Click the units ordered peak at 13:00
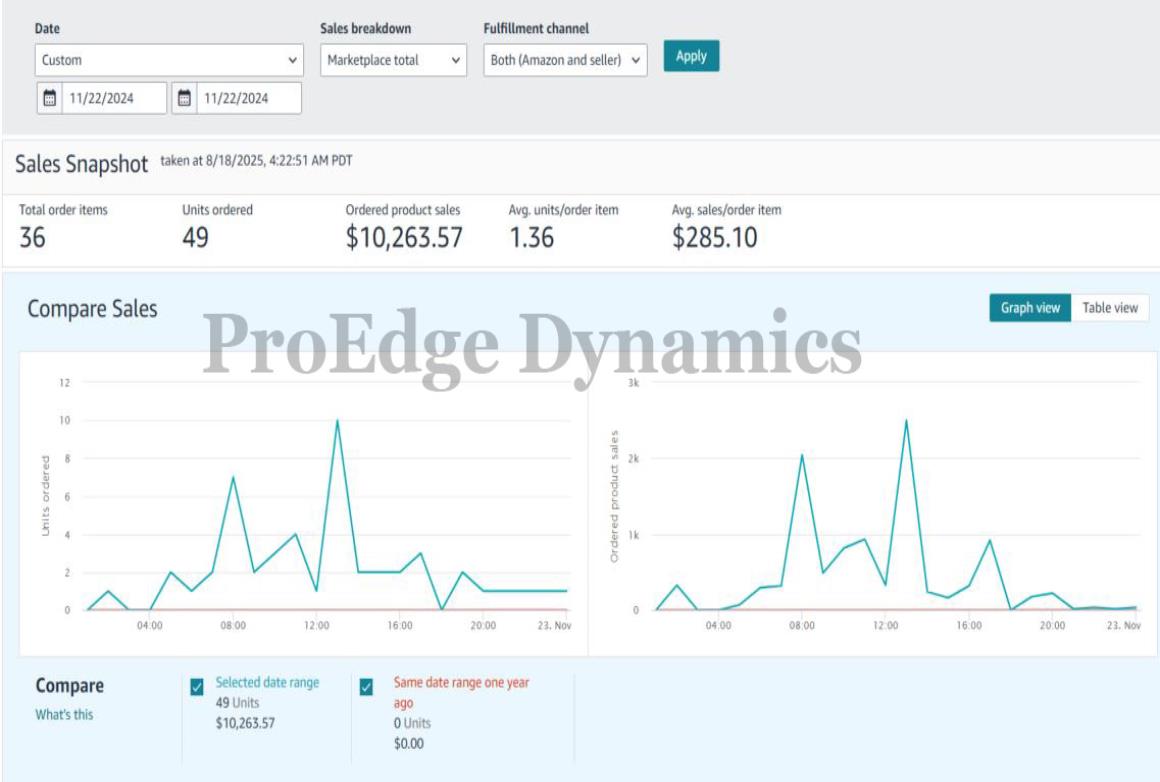The height and width of the screenshot is (782, 1160). (337, 421)
